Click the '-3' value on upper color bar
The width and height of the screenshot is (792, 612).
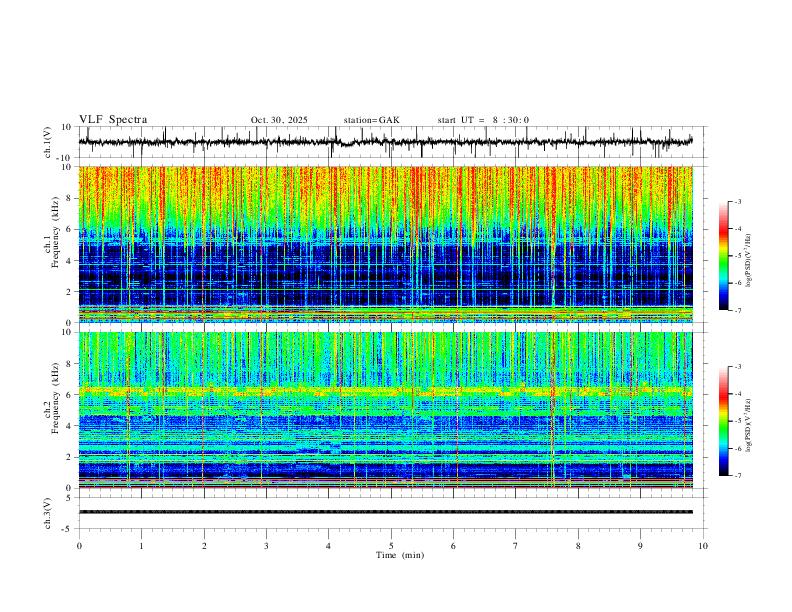pyautogui.click(x=737, y=201)
